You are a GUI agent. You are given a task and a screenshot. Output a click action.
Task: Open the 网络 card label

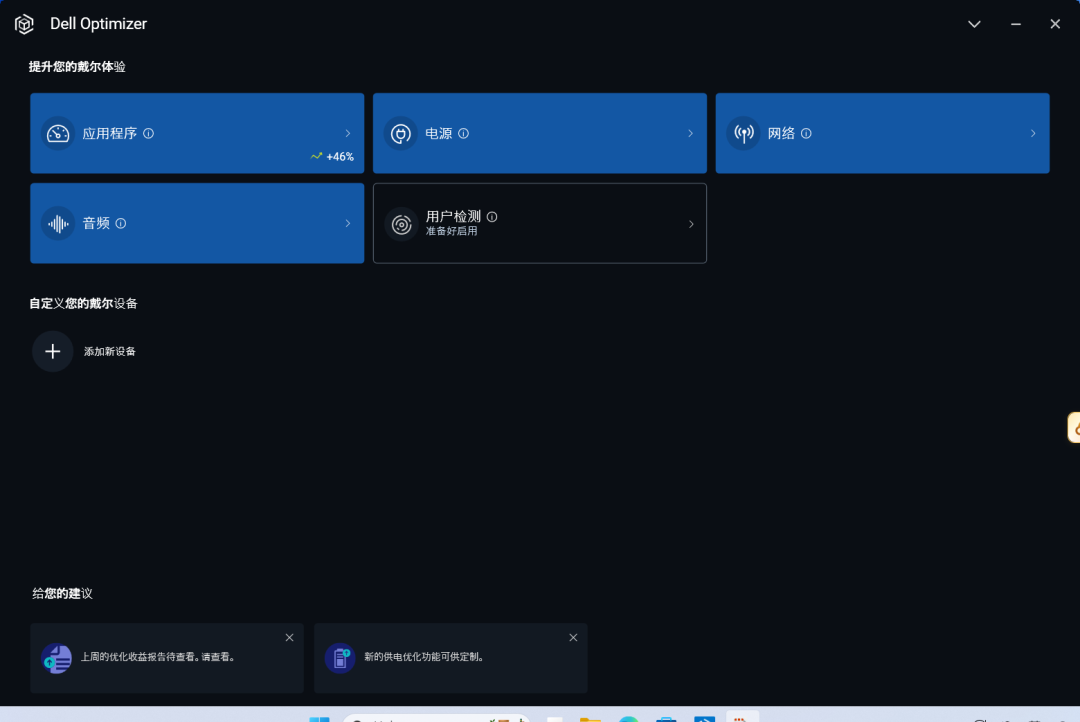781,134
